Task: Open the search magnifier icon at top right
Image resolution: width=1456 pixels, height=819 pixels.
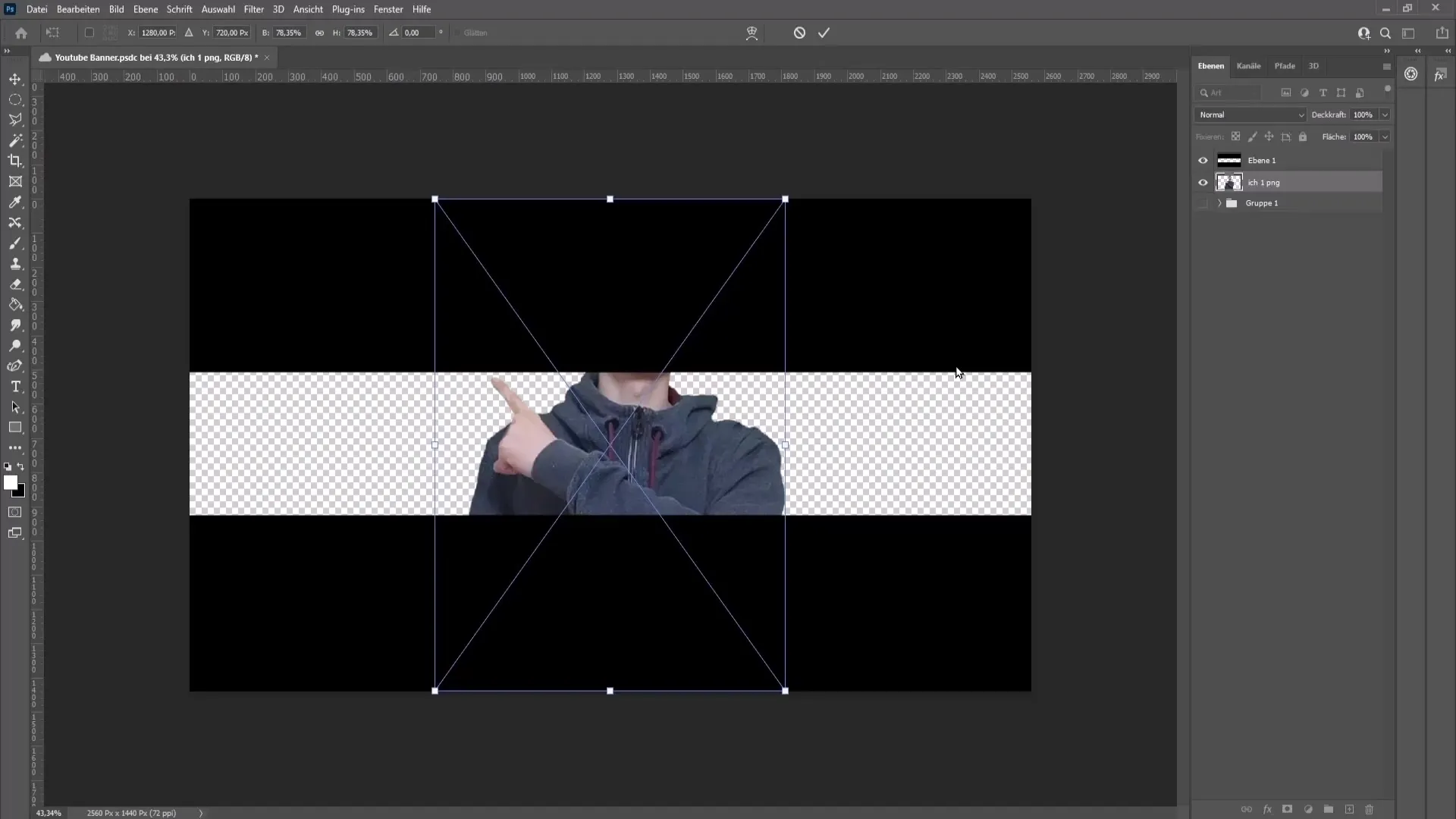Action: coord(1385,33)
